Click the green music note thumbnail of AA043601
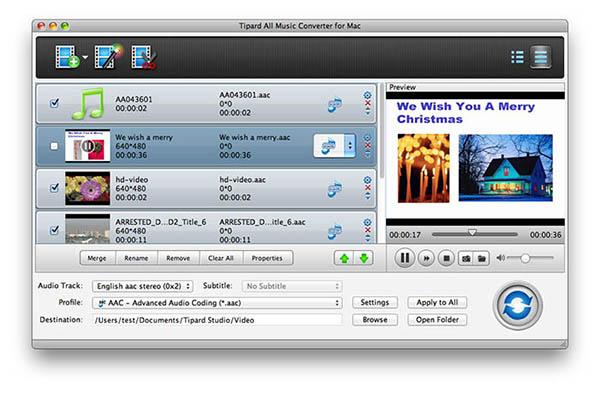 (88, 103)
